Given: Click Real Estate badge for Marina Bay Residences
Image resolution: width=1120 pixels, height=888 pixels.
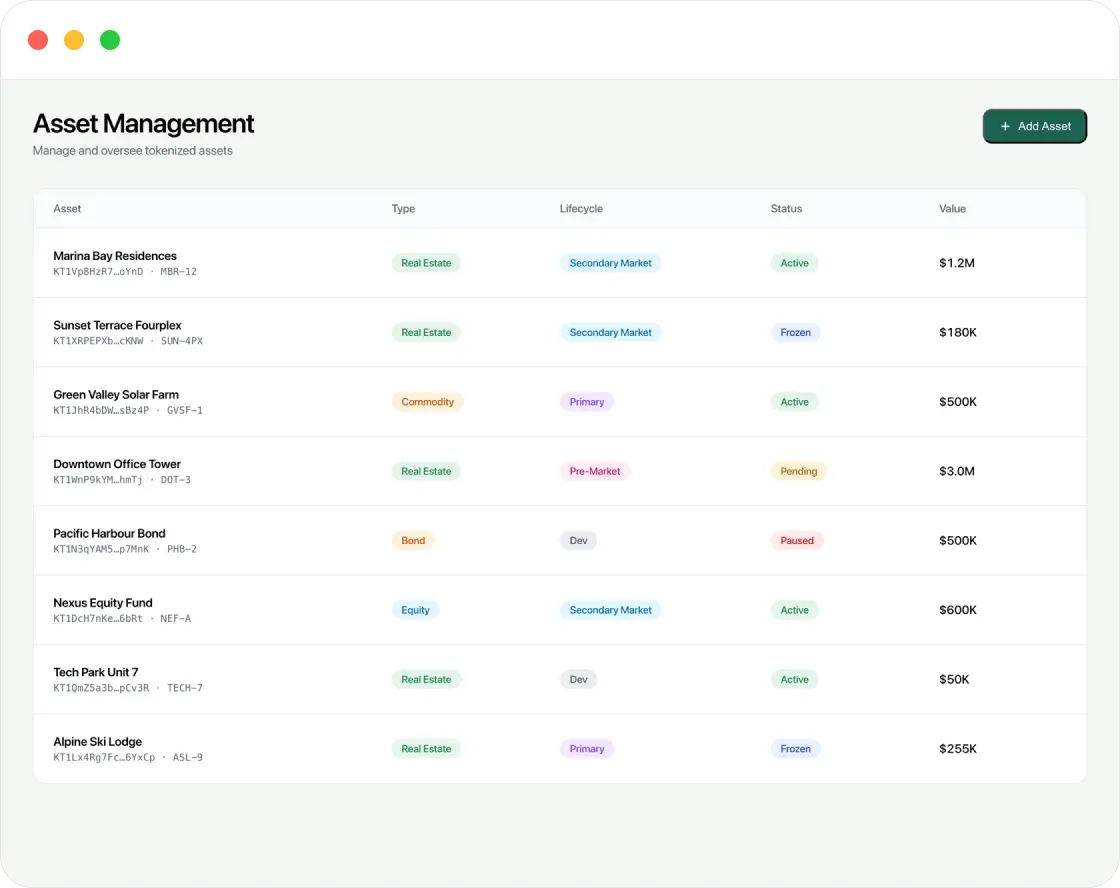Looking at the screenshot, I should click(426, 263).
